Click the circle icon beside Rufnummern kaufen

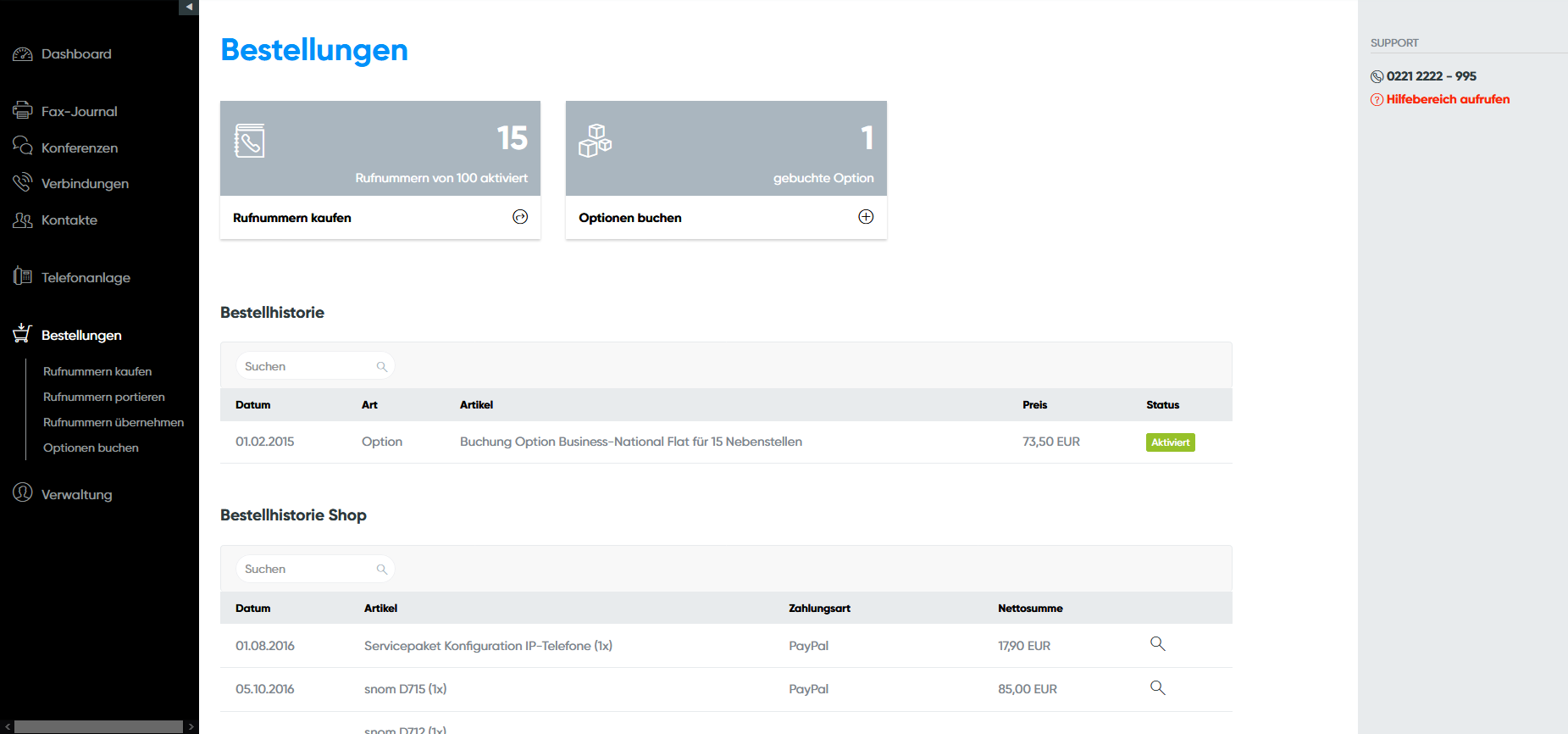pyautogui.click(x=520, y=217)
